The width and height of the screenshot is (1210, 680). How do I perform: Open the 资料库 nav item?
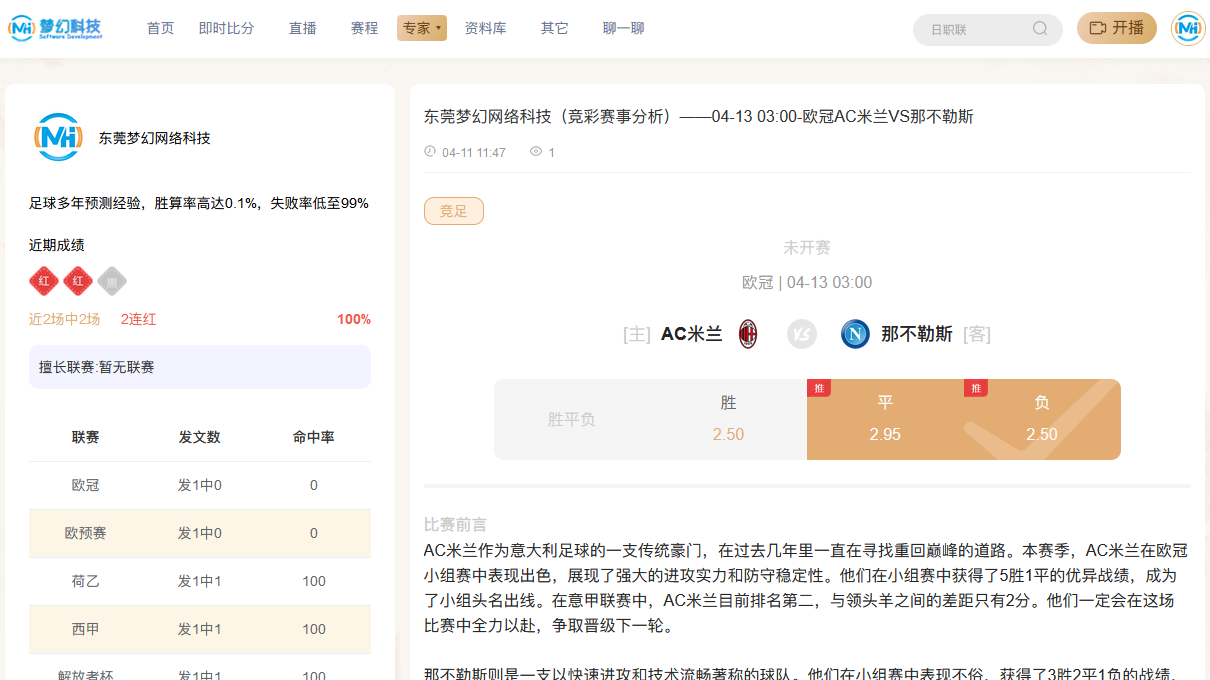coord(485,28)
